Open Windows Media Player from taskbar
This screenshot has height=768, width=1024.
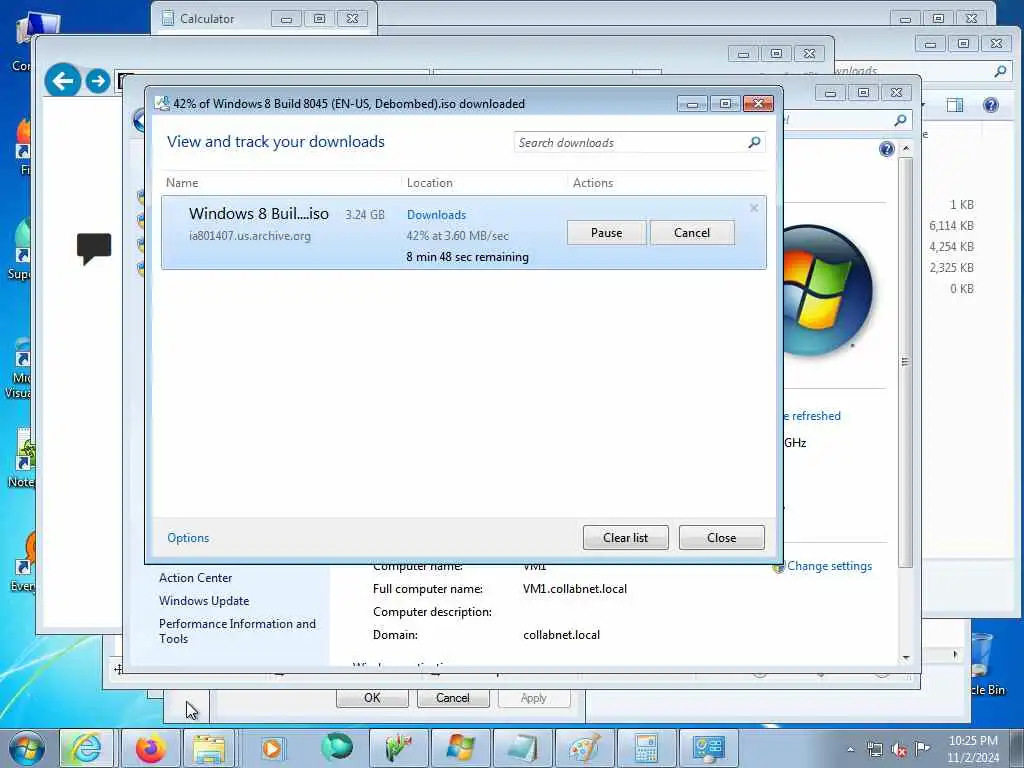pos(272,748)
